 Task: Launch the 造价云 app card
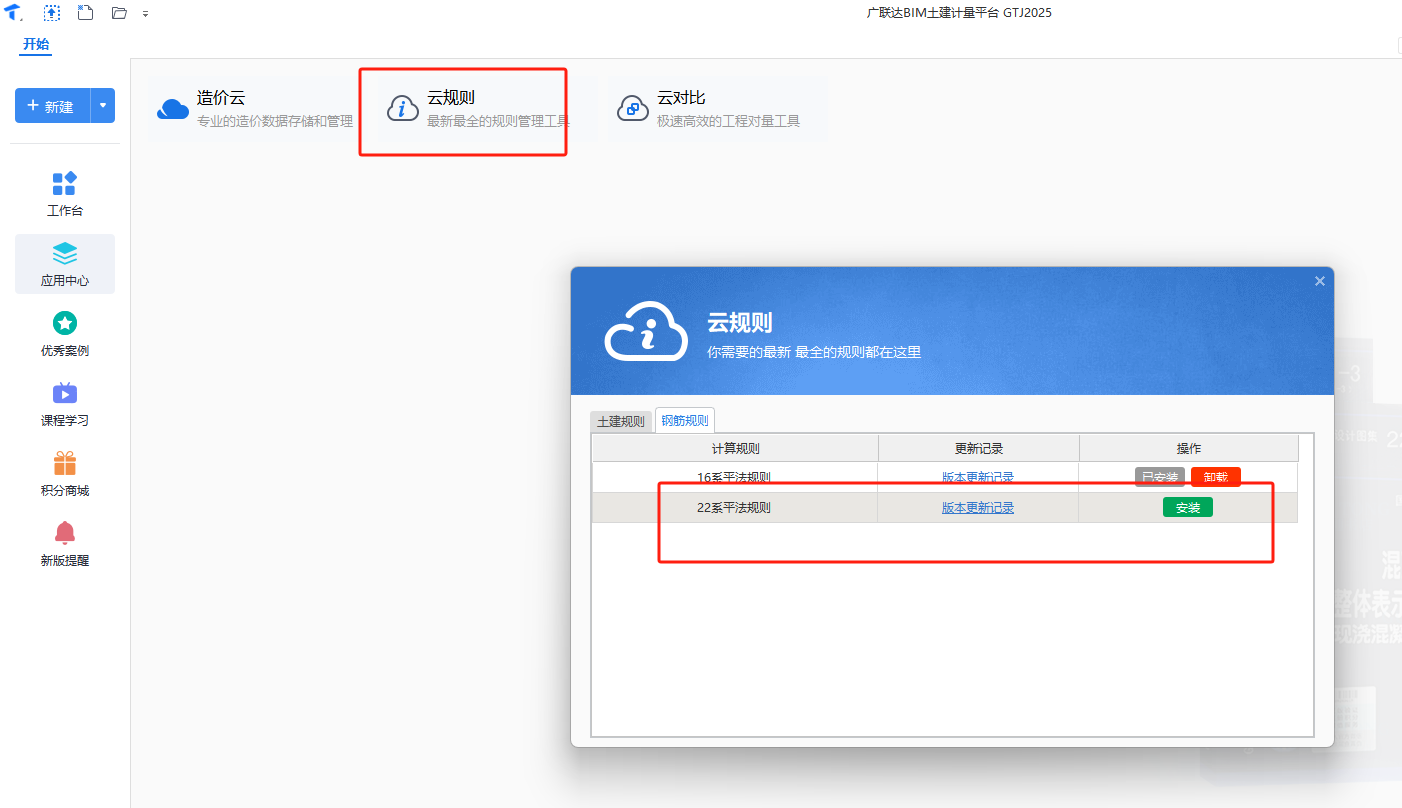tap(255, 109)
